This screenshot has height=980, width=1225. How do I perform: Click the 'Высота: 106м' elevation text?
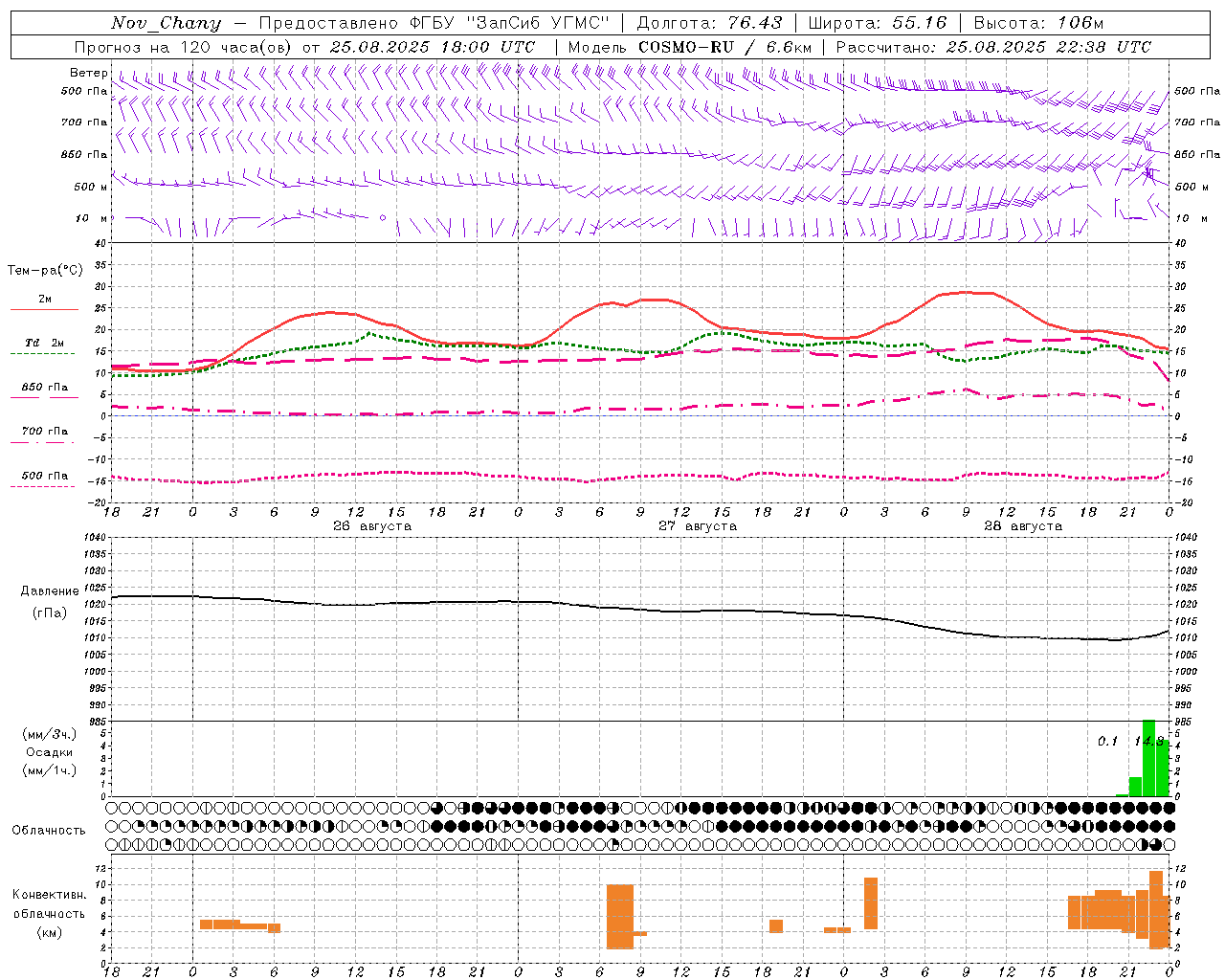pos(1038,23)
